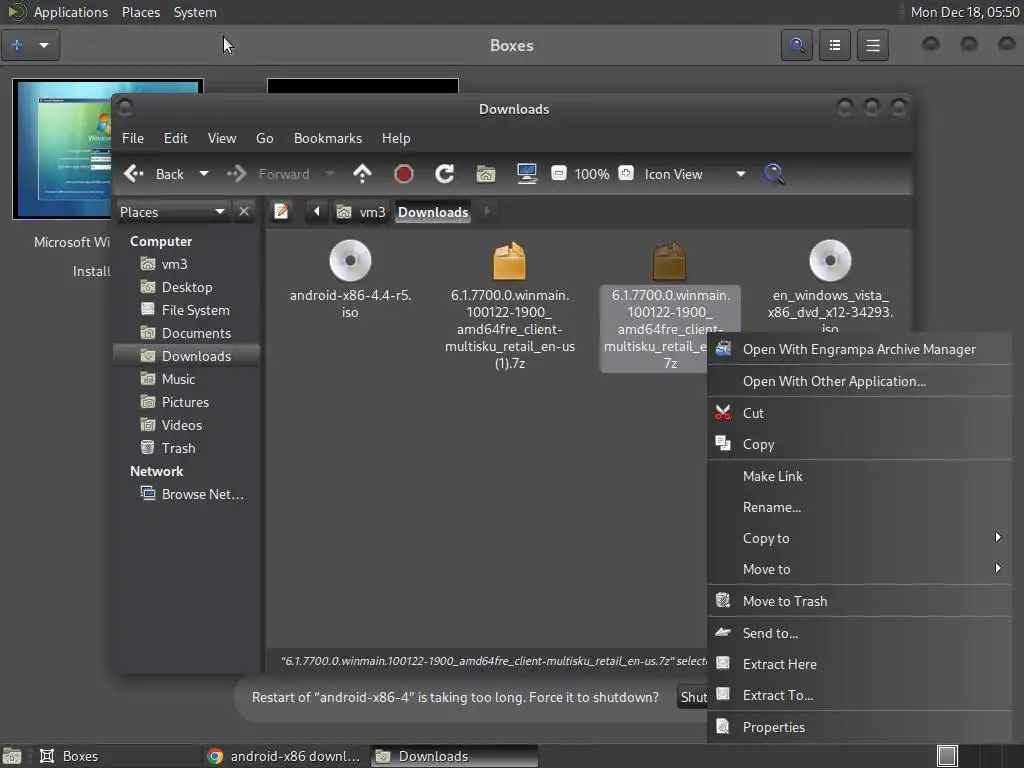This screenshot has height=768, width=1024.
Task: Select File System in the sidebar
Action: click(x=186, y=310)
